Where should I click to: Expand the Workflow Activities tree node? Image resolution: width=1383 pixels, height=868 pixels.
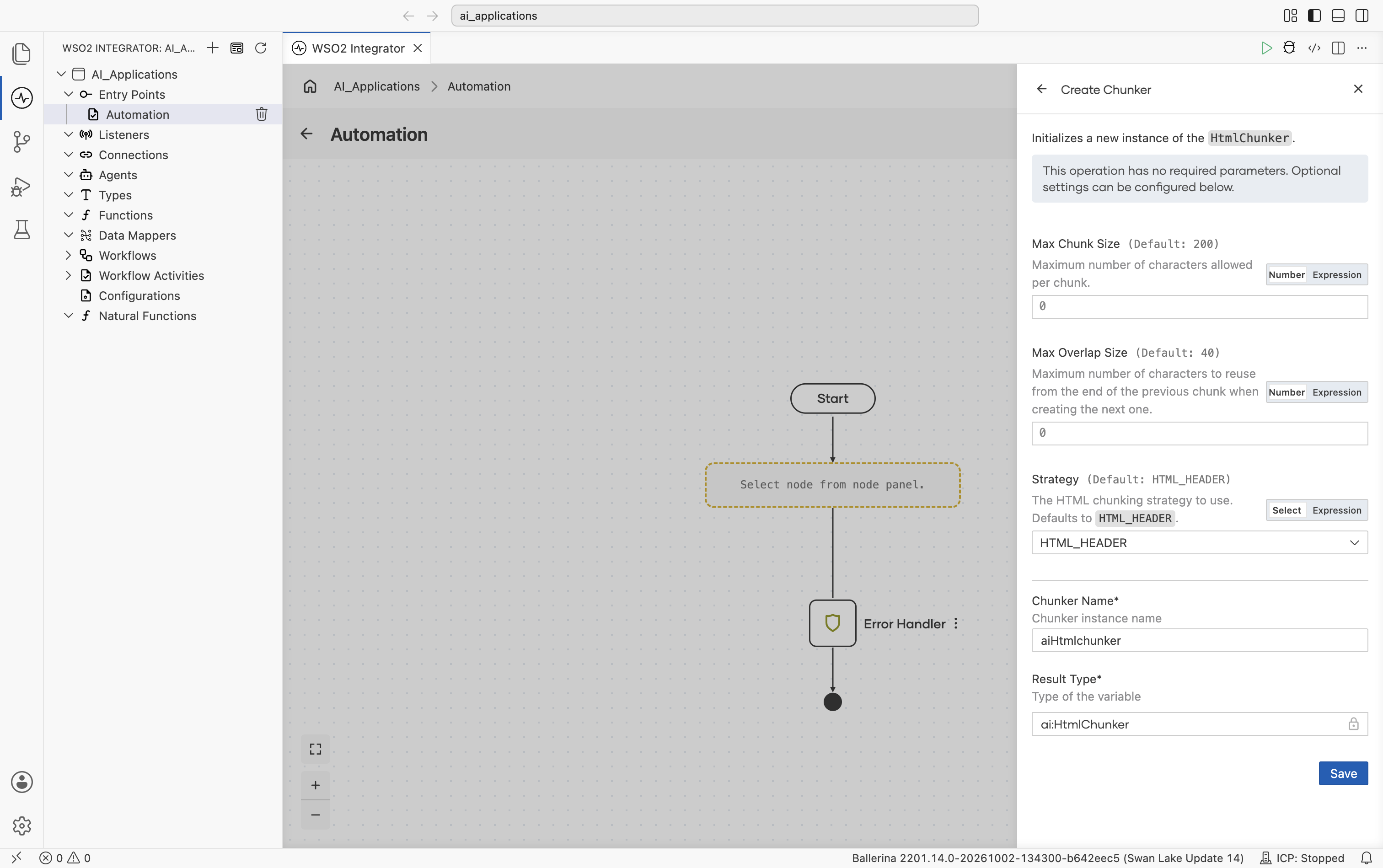[x=68, y=275]
